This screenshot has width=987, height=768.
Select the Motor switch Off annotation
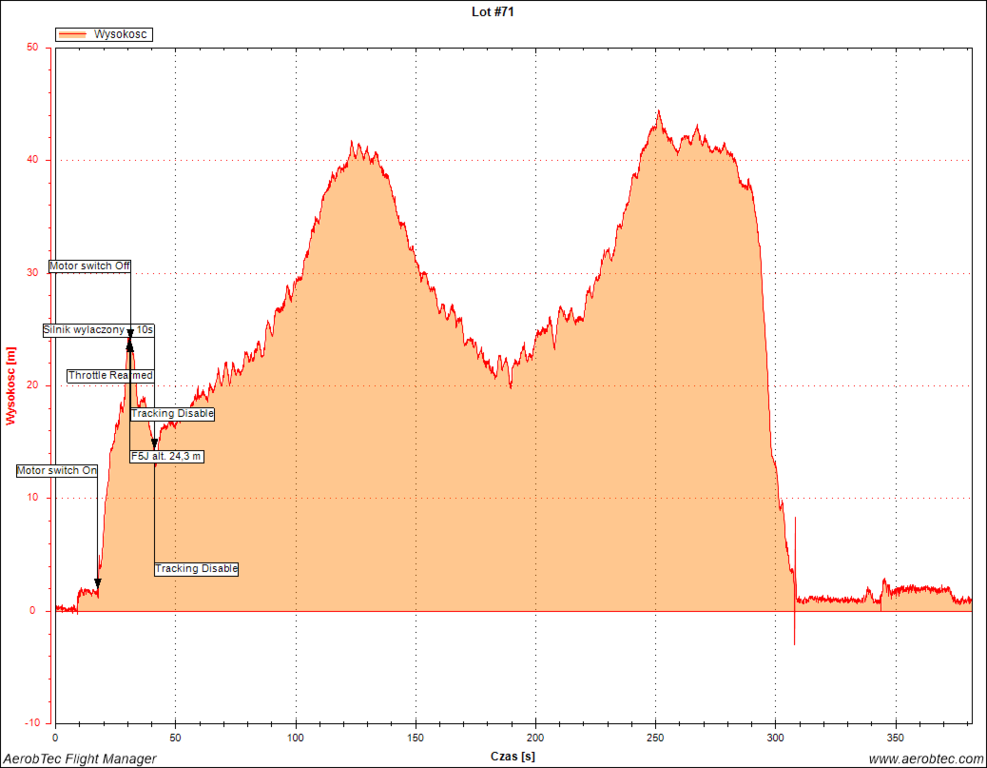click(90, 266)
